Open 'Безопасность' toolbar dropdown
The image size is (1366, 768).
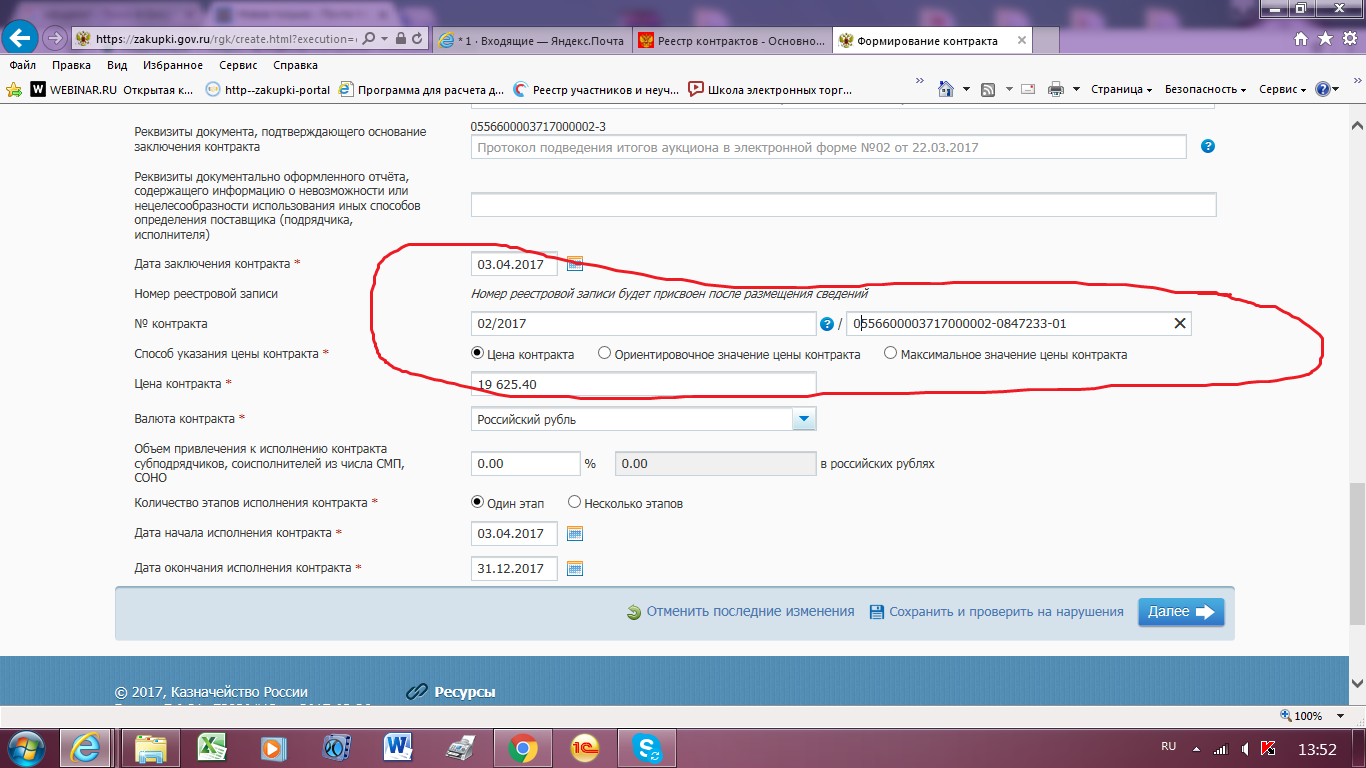pos(1204,89)
